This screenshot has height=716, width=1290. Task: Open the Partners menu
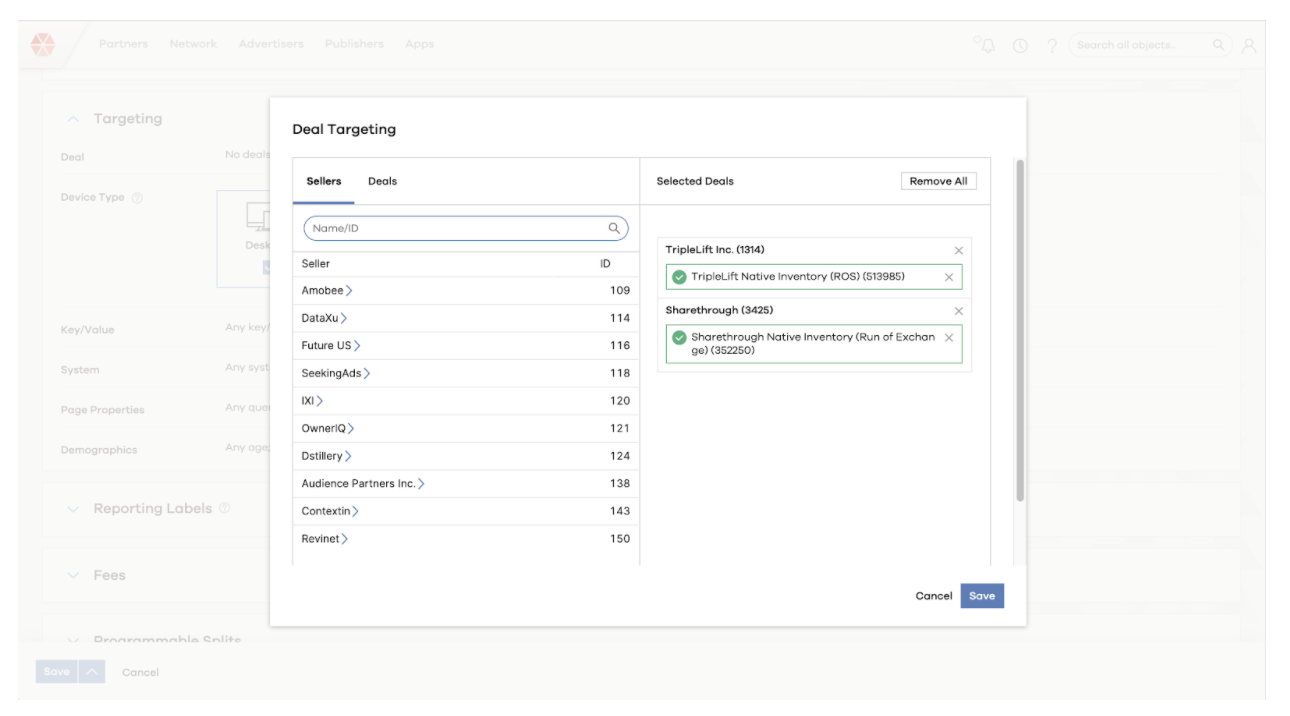[124, 44]
